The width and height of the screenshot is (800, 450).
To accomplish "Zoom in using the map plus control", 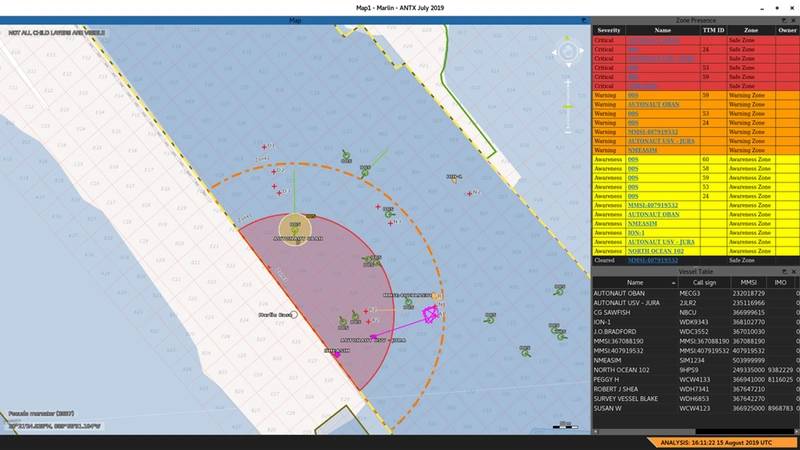I will 568,82.
